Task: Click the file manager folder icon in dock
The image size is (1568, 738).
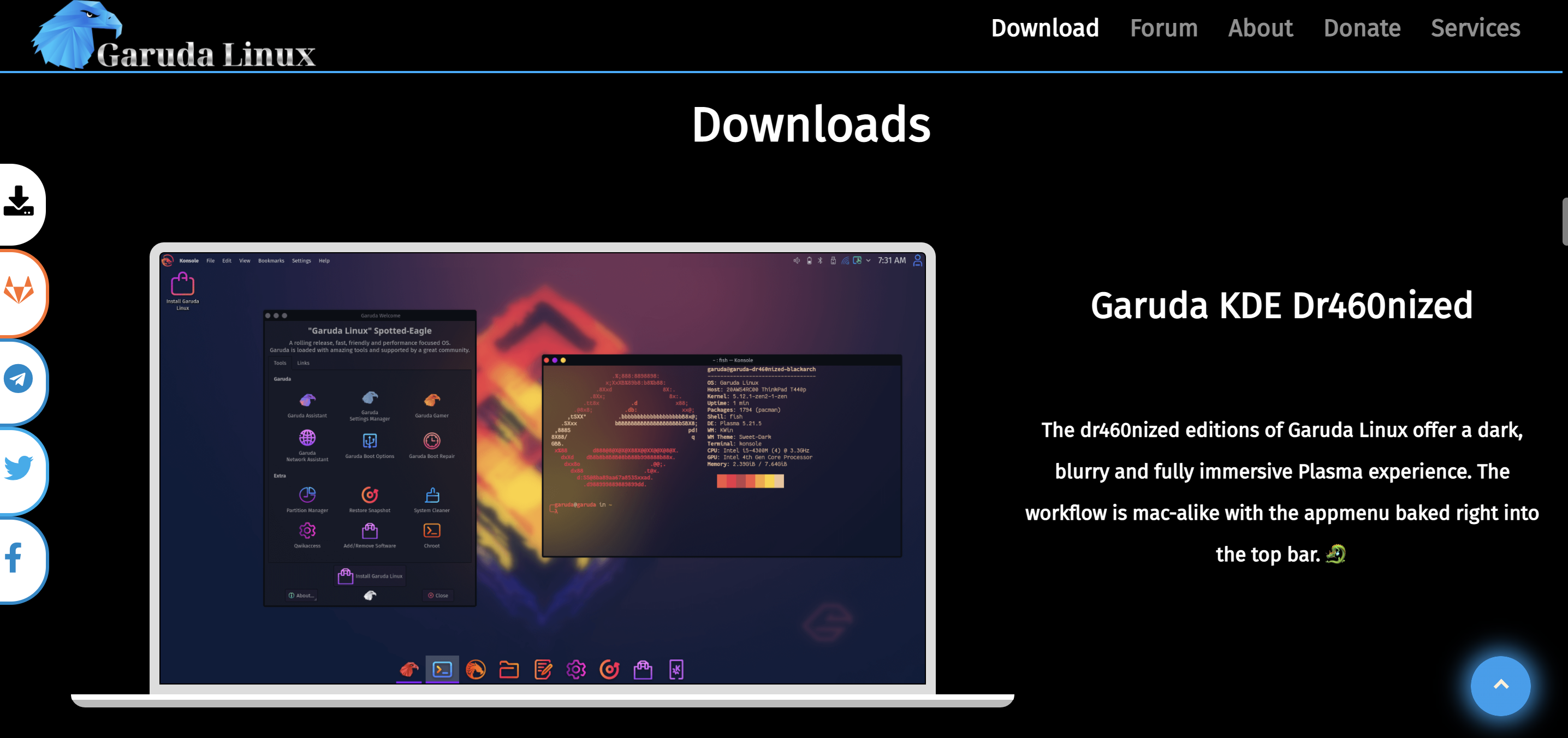Action: (x=509, y=669)
